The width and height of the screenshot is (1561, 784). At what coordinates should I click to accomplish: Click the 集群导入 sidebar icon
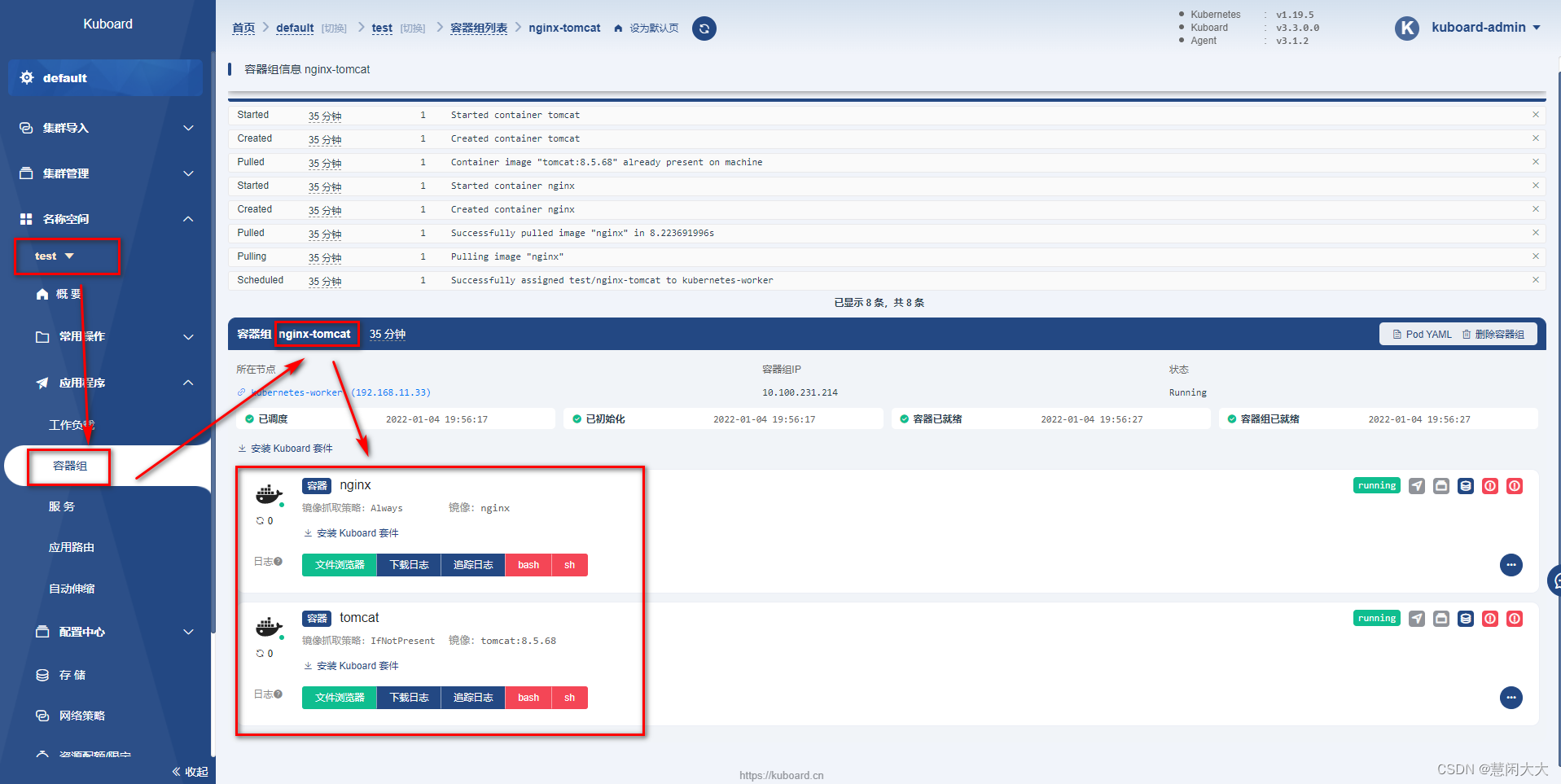[26, 128]
